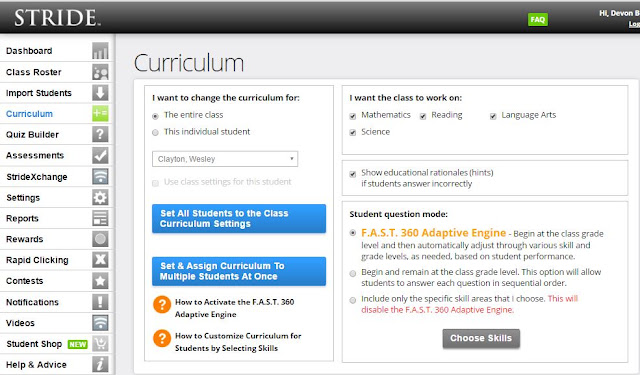The image size is (640, 375).
Task: Click Set All Students to Class Curriculum Settings
Action: pyautogui.click(x=239, y=219)
